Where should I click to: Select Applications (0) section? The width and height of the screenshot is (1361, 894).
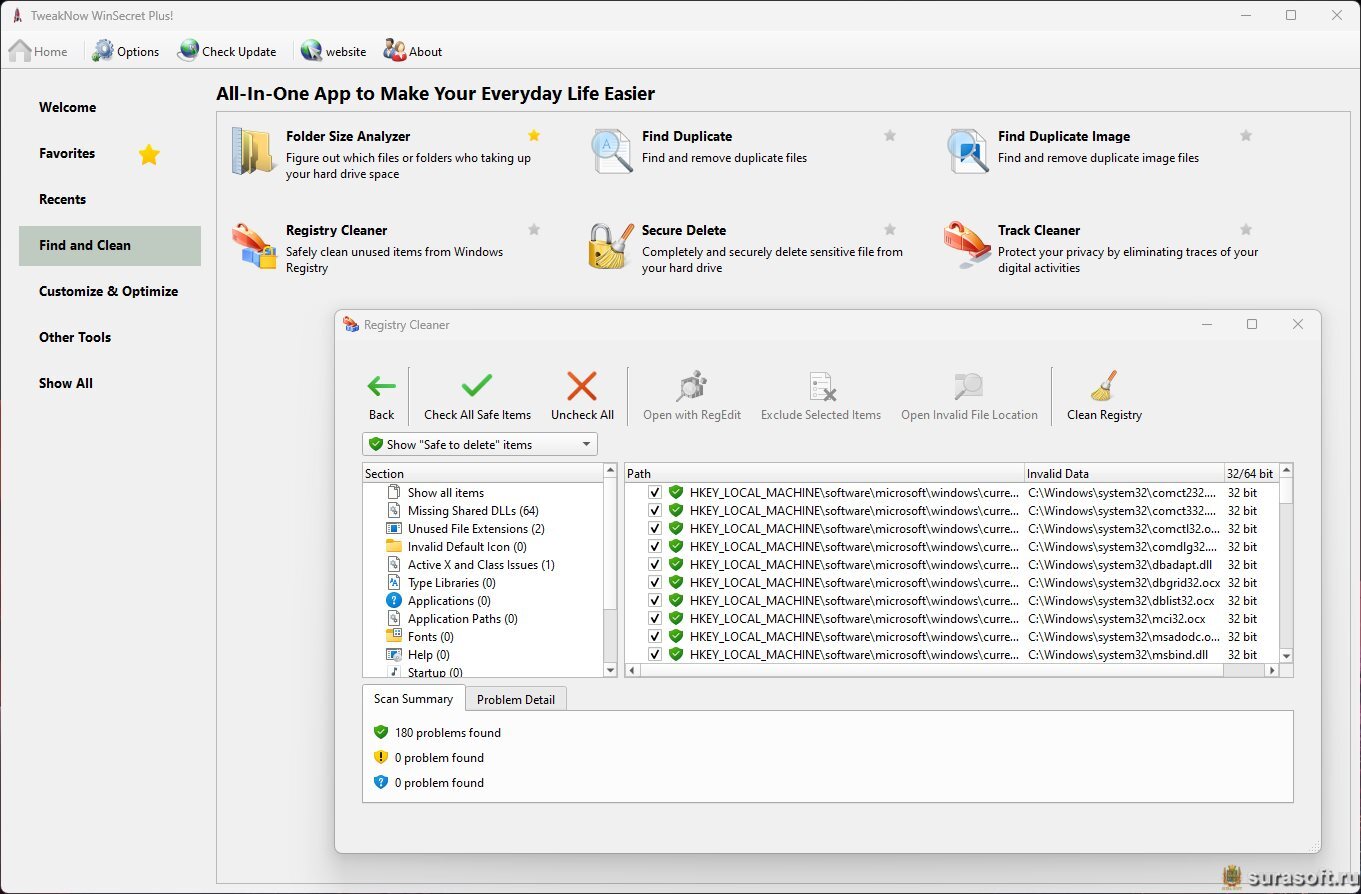(x=449, y=600)
